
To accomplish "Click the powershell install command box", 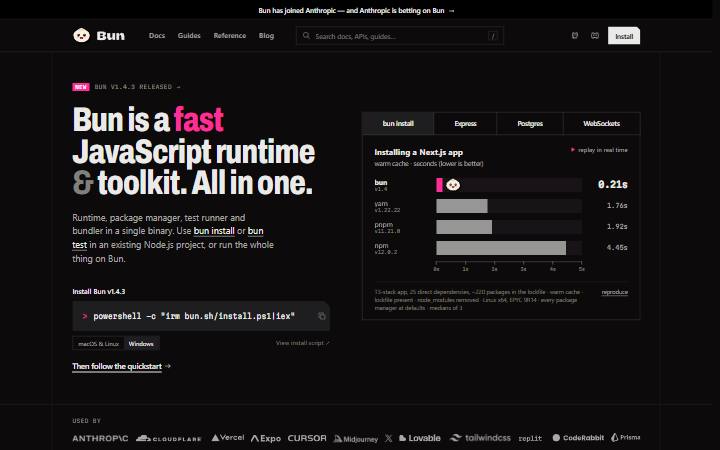I will (201, 316).
